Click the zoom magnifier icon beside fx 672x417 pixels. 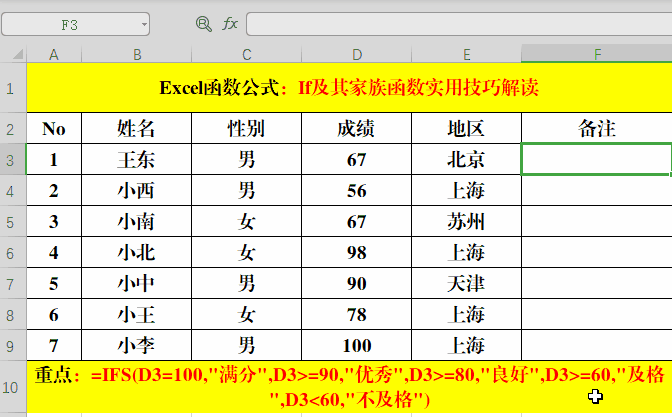point(203,24)
